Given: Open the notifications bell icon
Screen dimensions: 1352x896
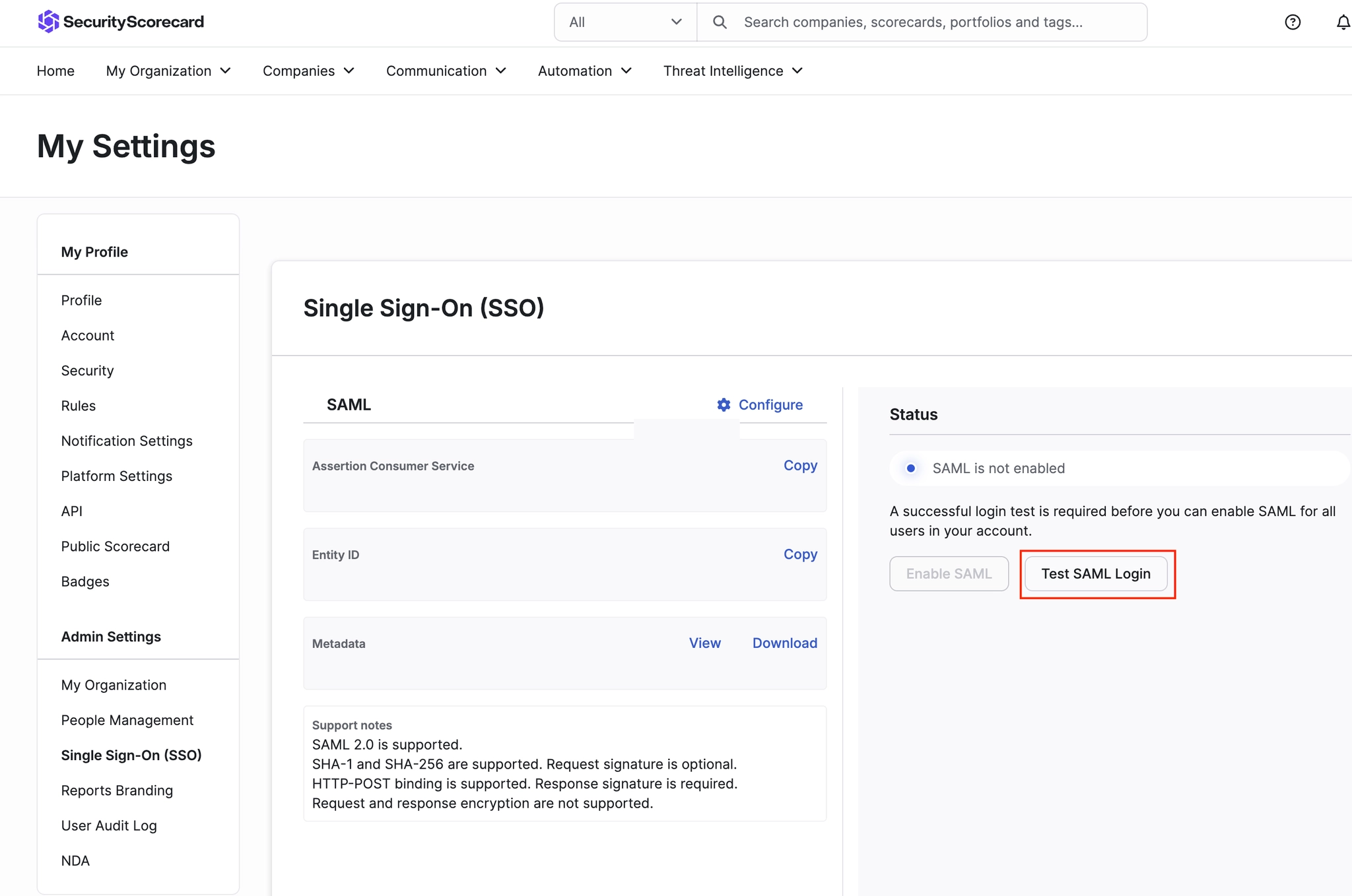Looking at the screenshot, I should pyautogui.click(x=1343, y=22).
